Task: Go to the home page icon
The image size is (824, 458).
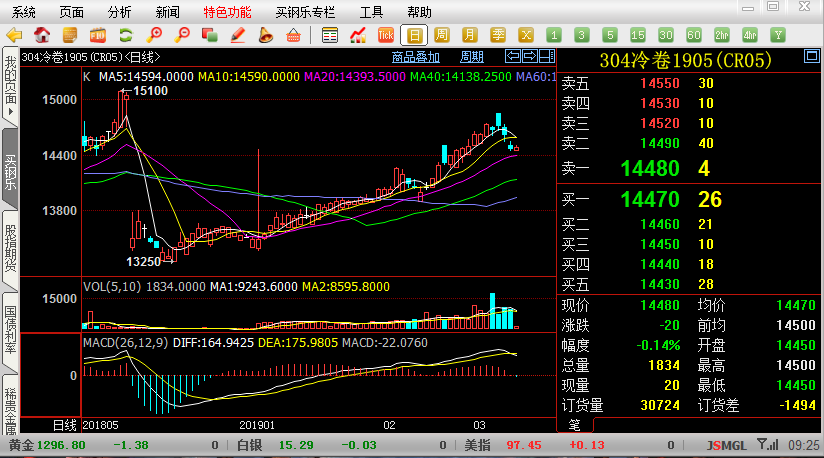Action: (x=42, y=35)
